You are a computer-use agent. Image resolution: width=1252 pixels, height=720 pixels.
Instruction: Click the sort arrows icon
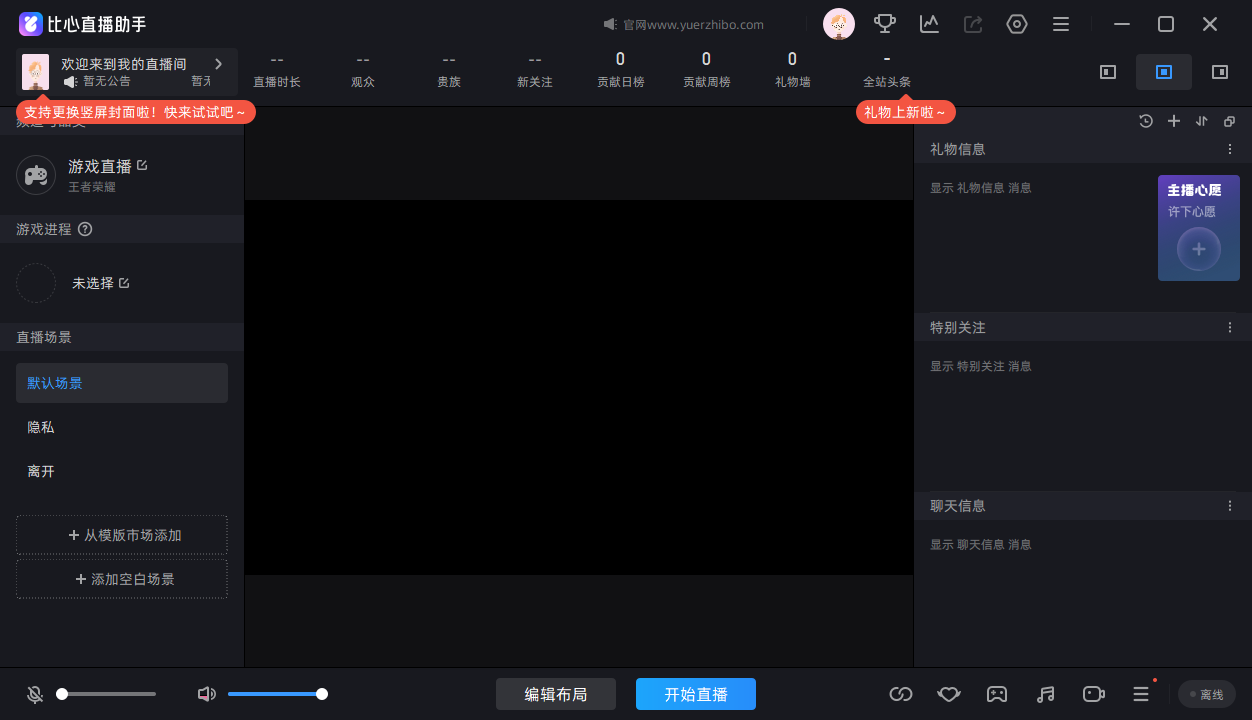(1202, 121)
